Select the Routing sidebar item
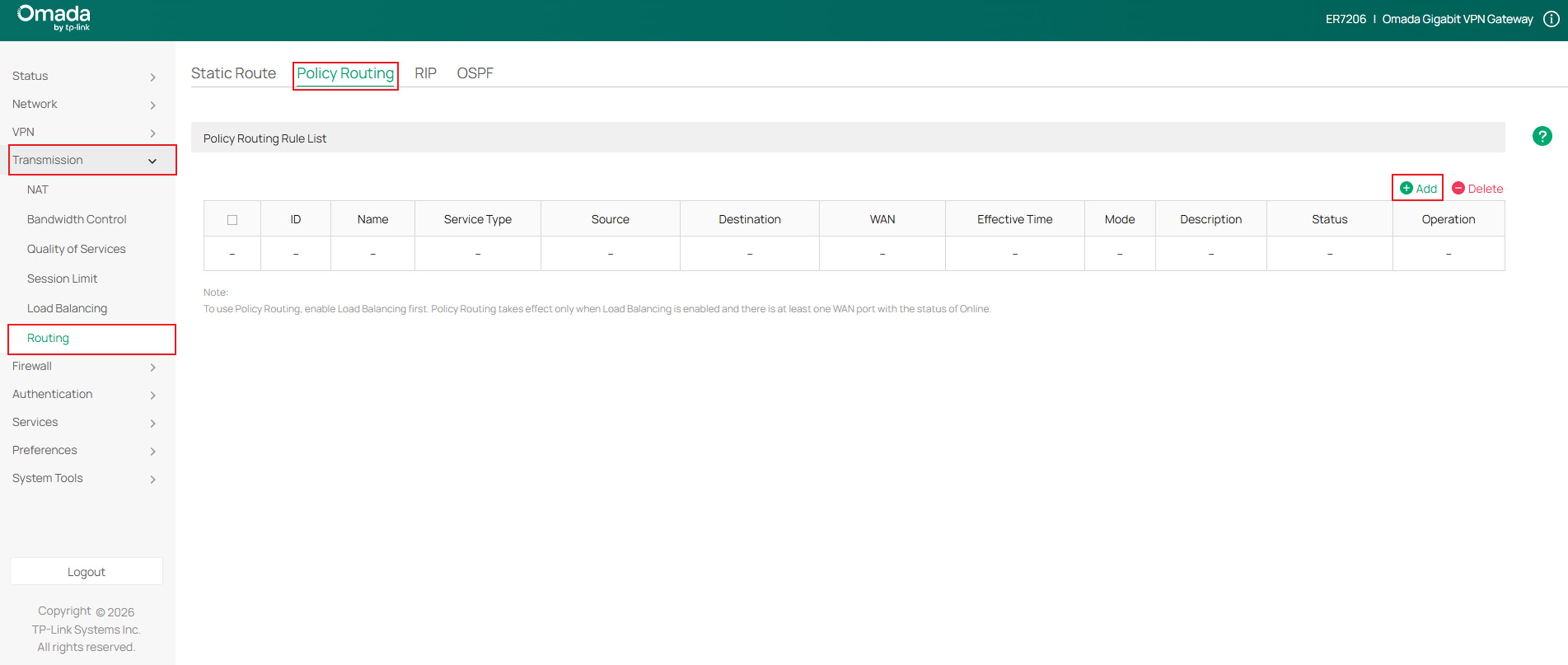1568x665 pixels. [x=47, y=338]
